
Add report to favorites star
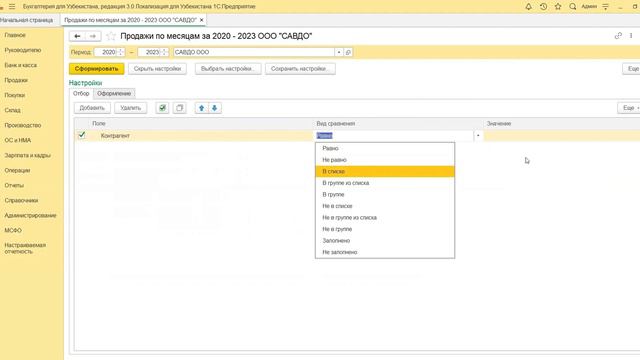click(x=111, y=36)
